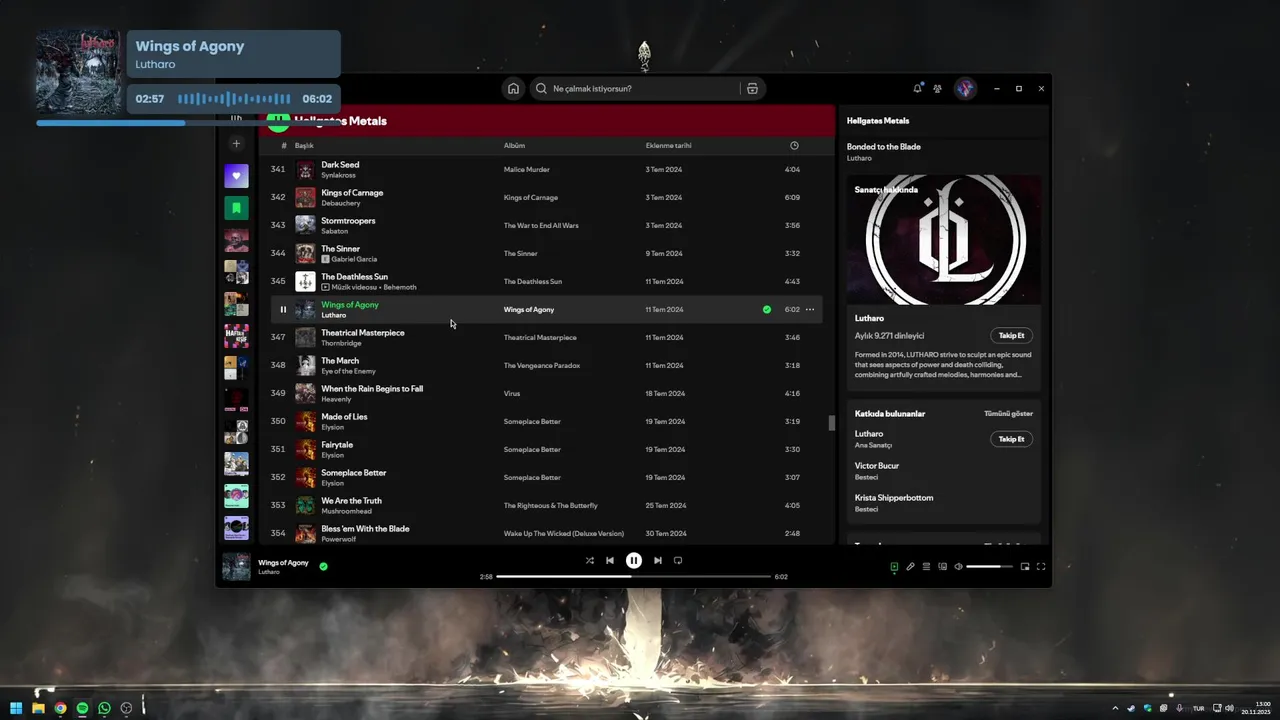
Task: Skip to the previous track
Action: 610,560
